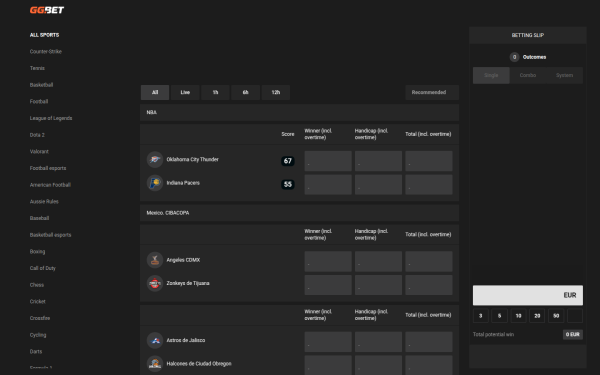Choose the System bet type tab

pos(564,75)
